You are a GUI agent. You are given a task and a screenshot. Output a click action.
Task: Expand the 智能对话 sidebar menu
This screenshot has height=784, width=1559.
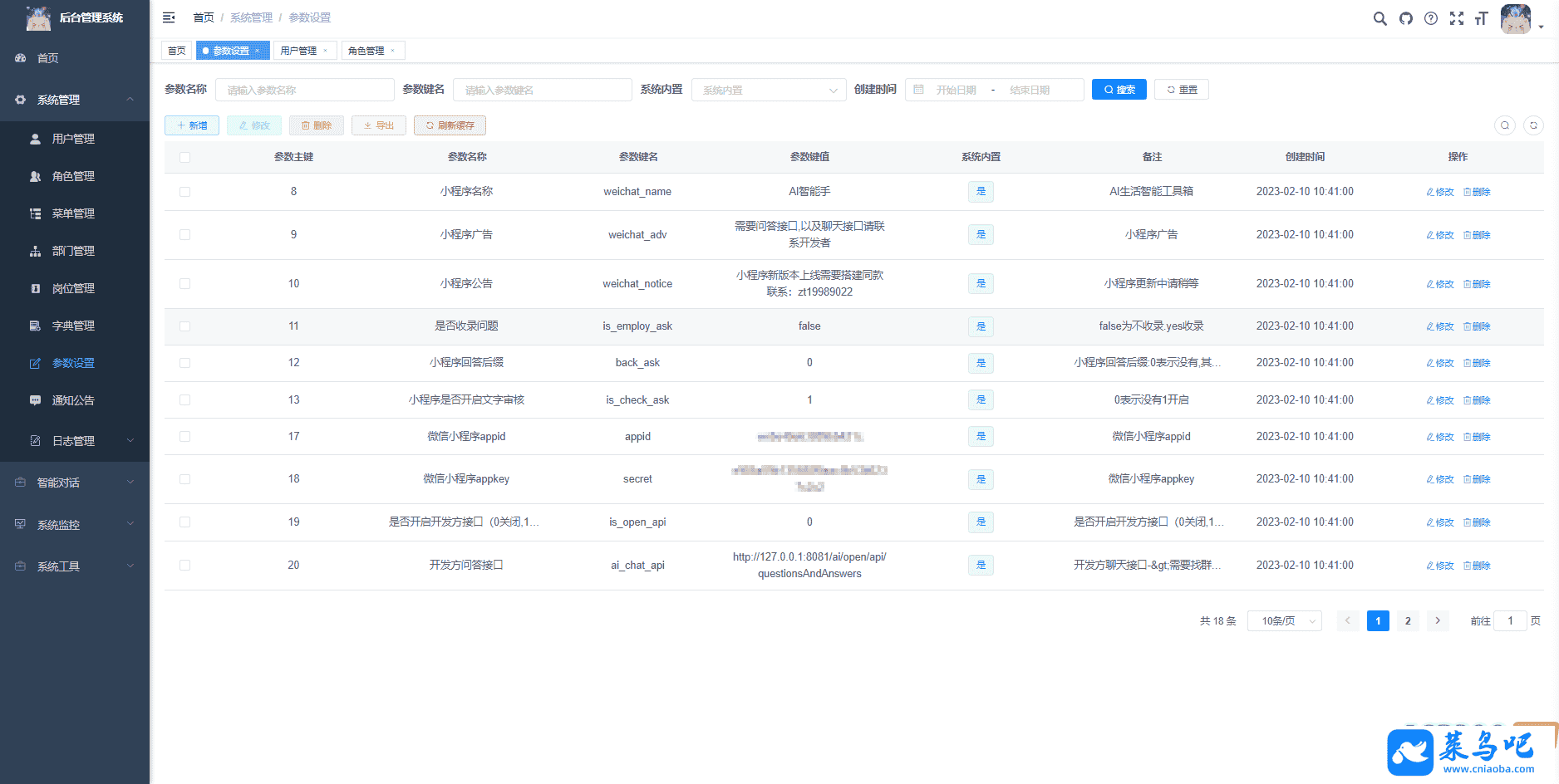75,483
